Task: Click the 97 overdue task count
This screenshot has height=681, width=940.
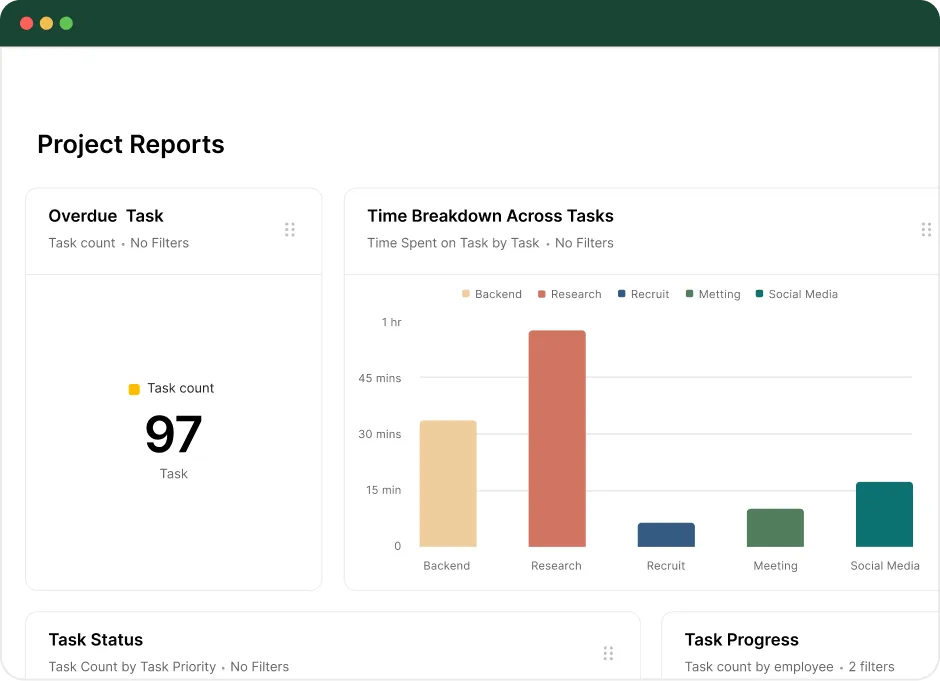Action: pyautogui.click(x=173, y=434)
